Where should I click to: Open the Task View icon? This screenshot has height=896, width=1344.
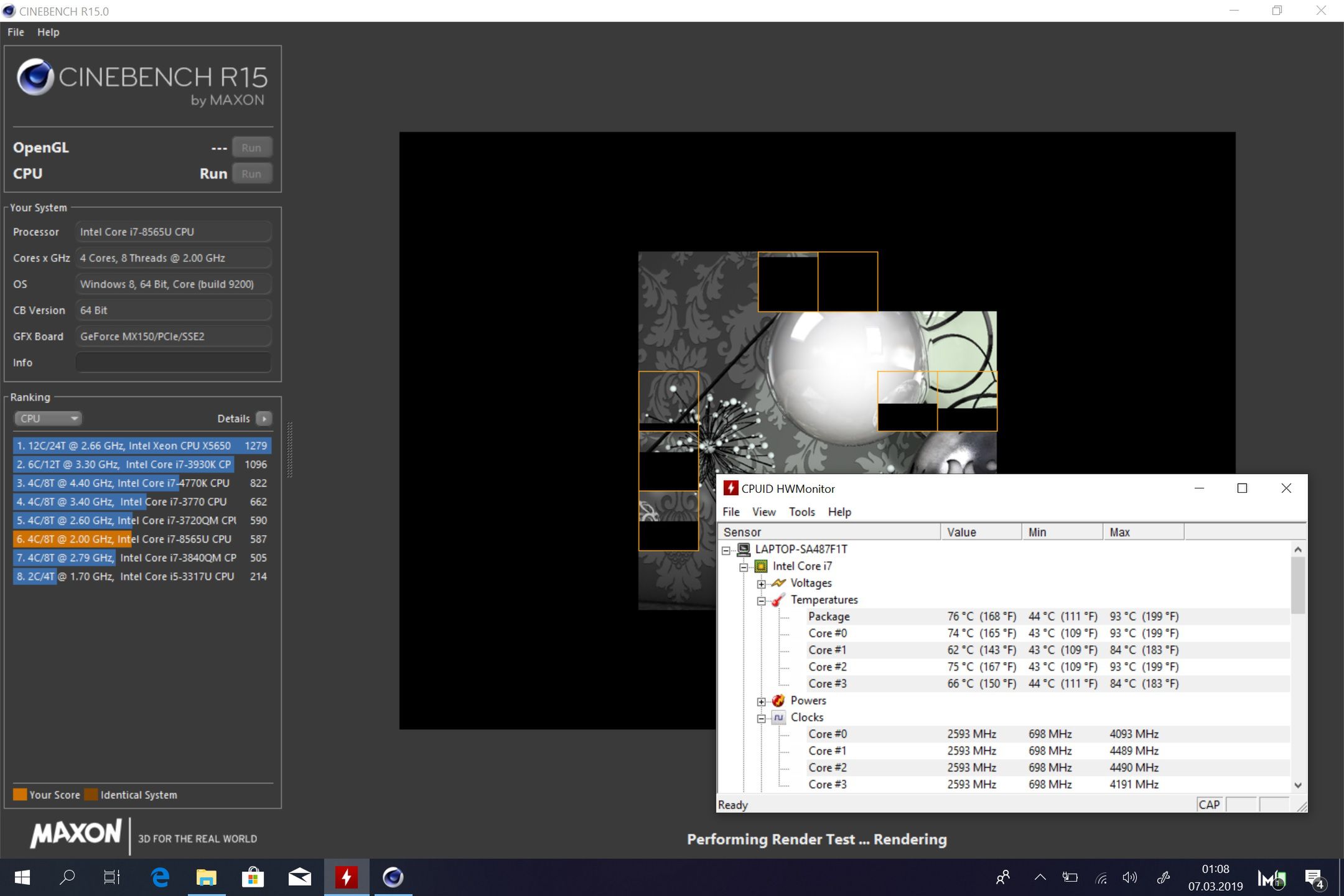pyautogui.click(x=112, y=877)
